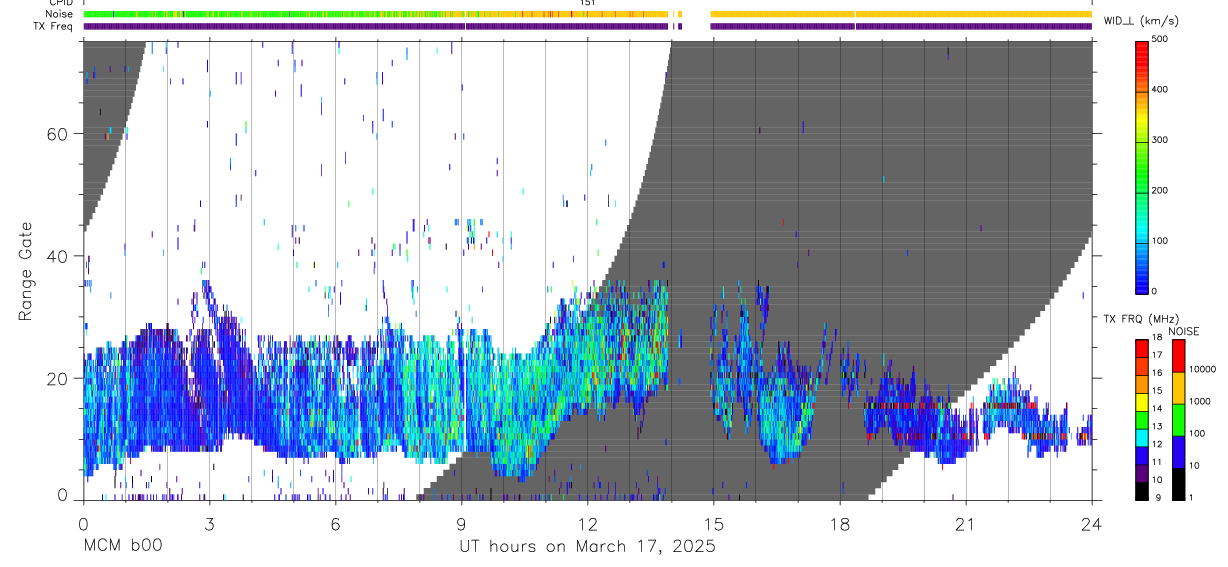Image resolution: width=1228 pixels, height=567 pixels.
Task: Click the 'NOISE' legend title
Action: [x=1183, y=330]
